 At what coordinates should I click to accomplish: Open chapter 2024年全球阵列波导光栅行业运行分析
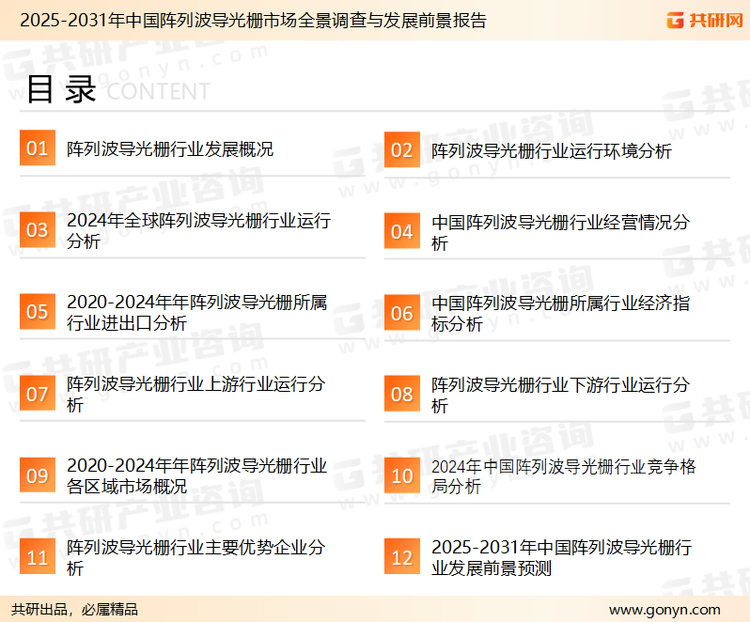coord(199,231)
